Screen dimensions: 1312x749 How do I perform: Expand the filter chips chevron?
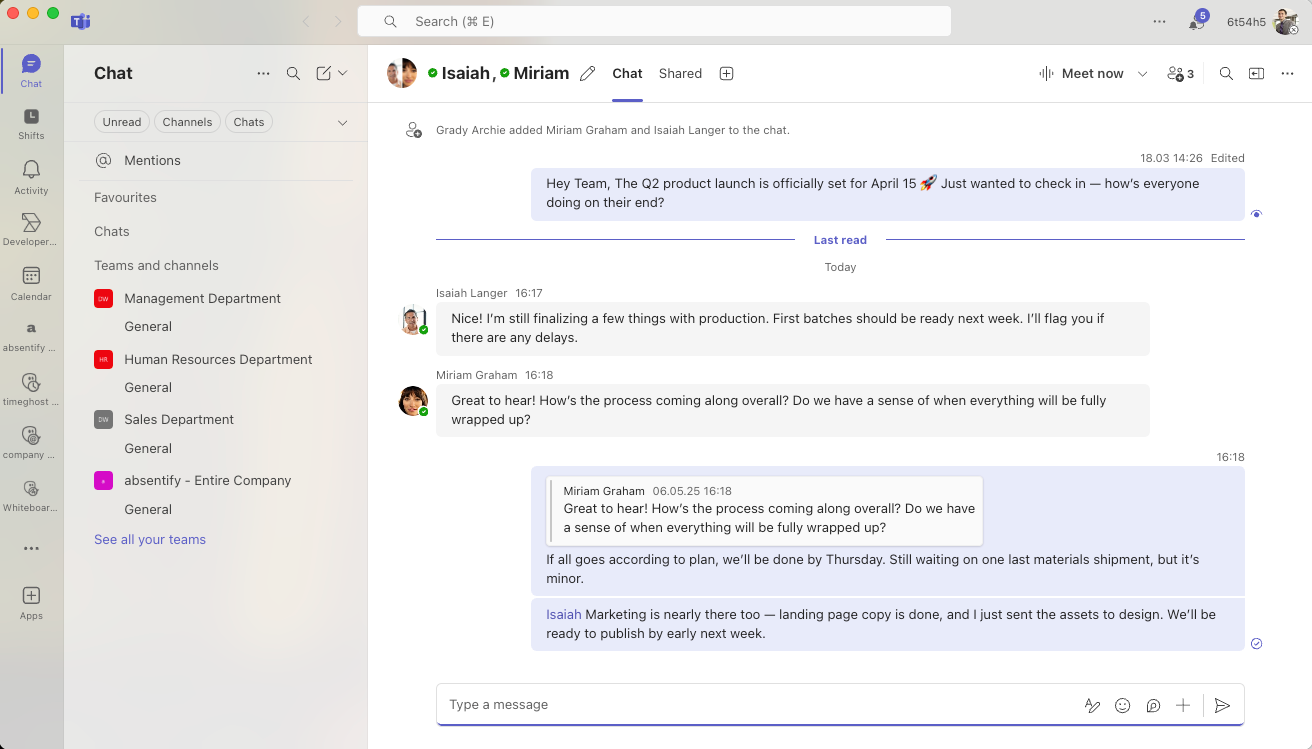[x=342, y=122]
